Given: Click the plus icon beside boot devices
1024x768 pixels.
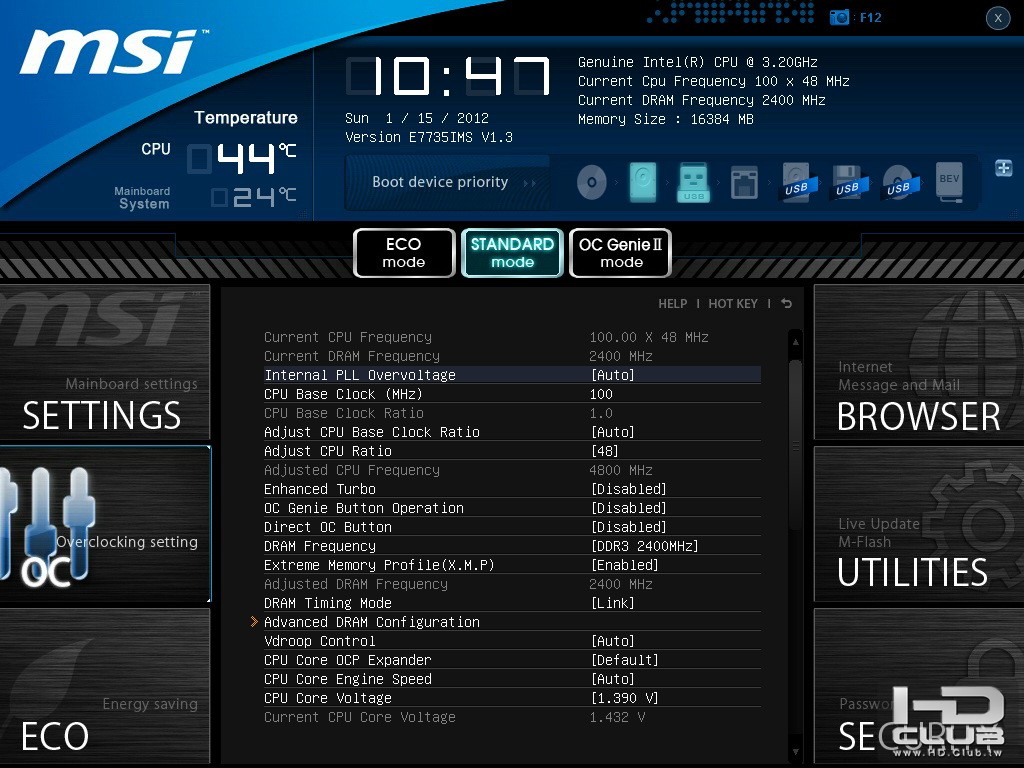Looking at the screenshot, I should (x=1004, y=168).
